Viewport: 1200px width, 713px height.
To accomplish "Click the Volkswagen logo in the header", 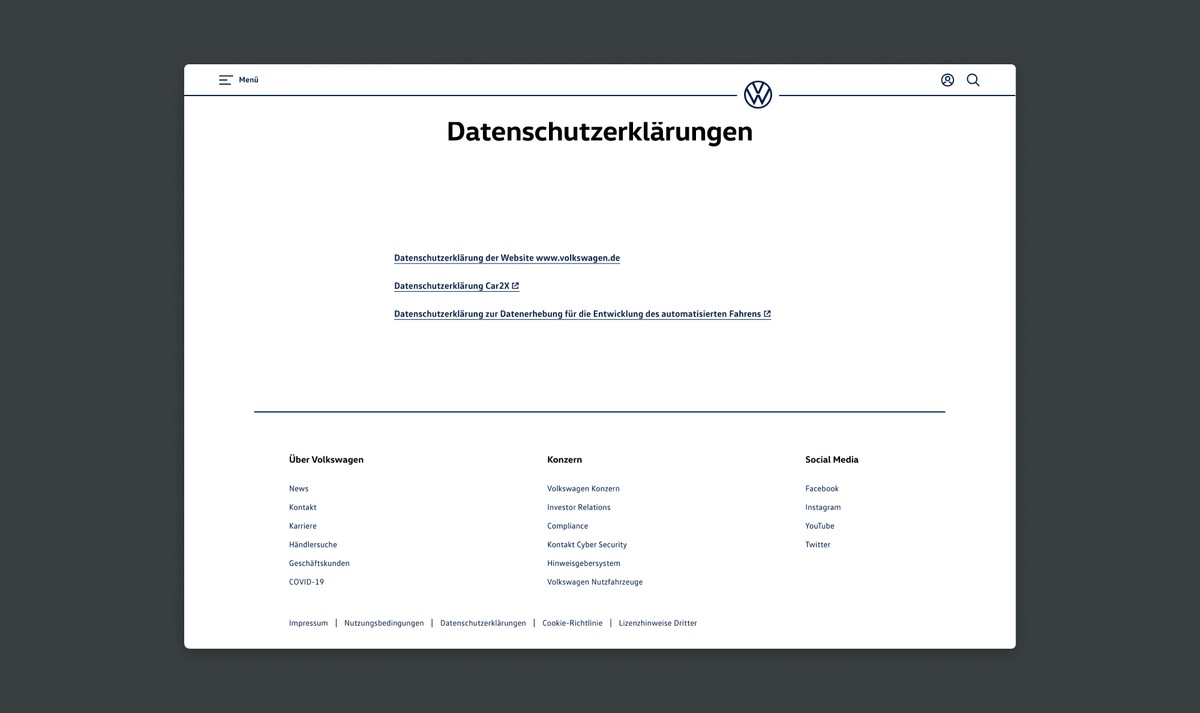I will [x=759, y=93].
